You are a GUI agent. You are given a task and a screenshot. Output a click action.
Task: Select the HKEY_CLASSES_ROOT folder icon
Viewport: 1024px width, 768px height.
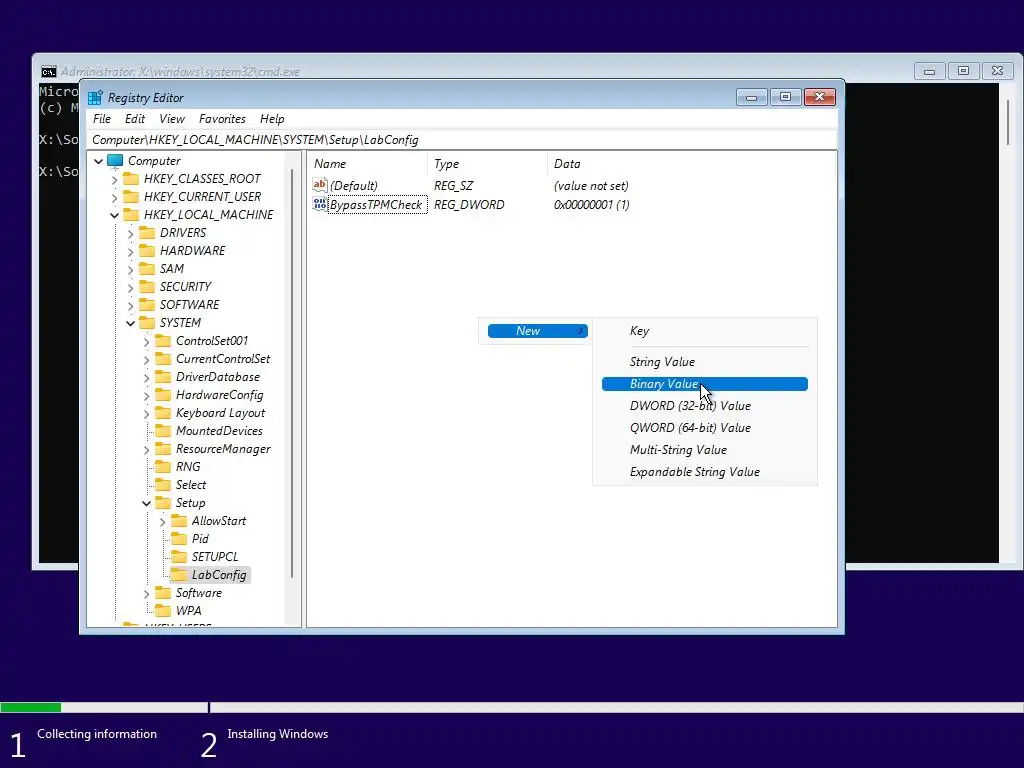coord(131,179)
